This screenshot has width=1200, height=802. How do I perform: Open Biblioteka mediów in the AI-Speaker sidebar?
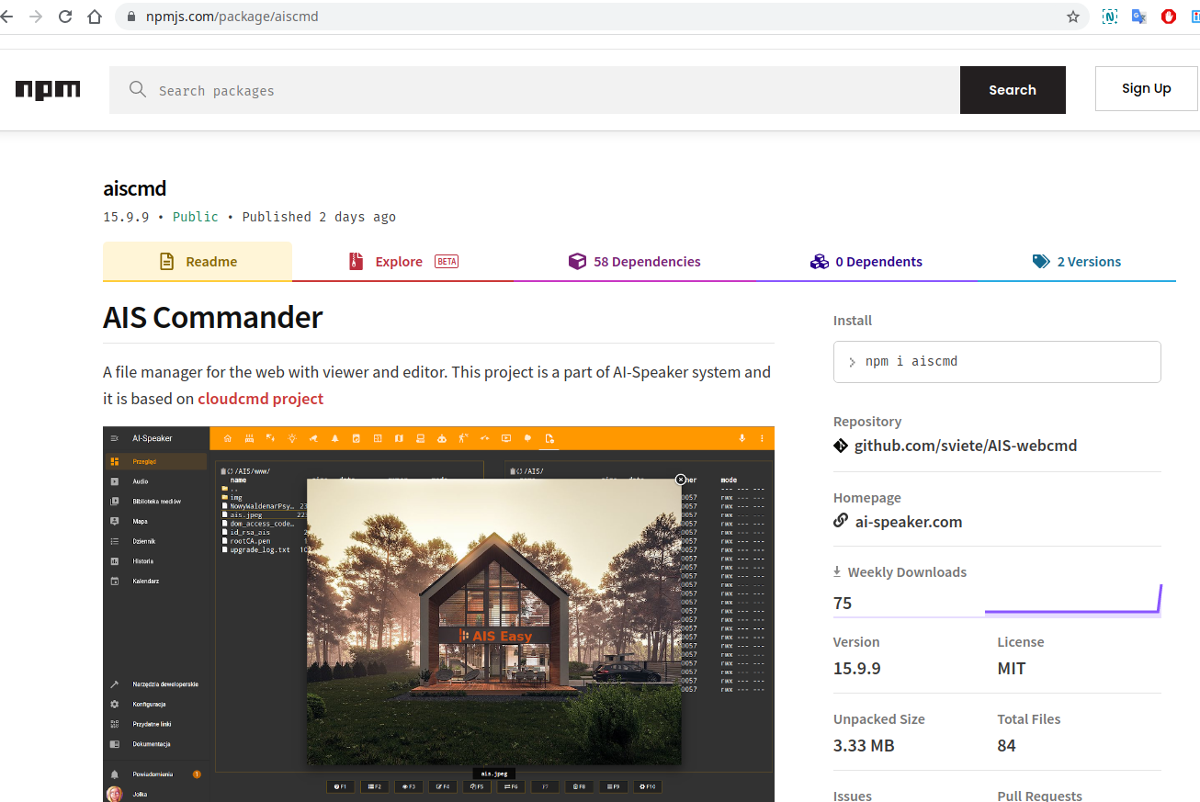click(155, 502)
